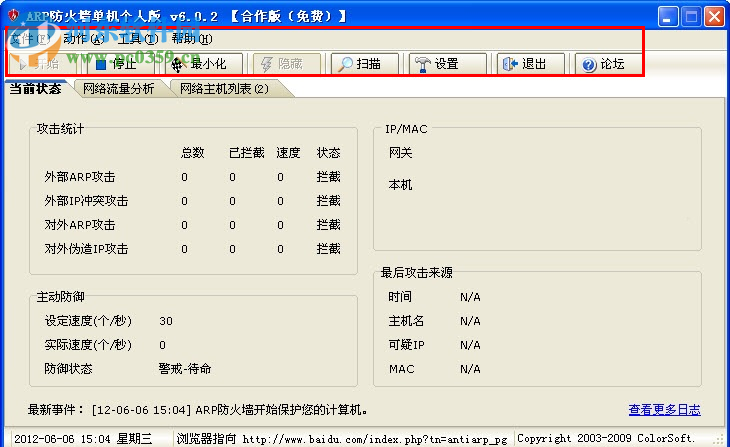The height and width of the screenshot is (447, 730).
Task: Click the 拦截 status of 对外伪造IP攻击
Action: click(x=328, y=249)
